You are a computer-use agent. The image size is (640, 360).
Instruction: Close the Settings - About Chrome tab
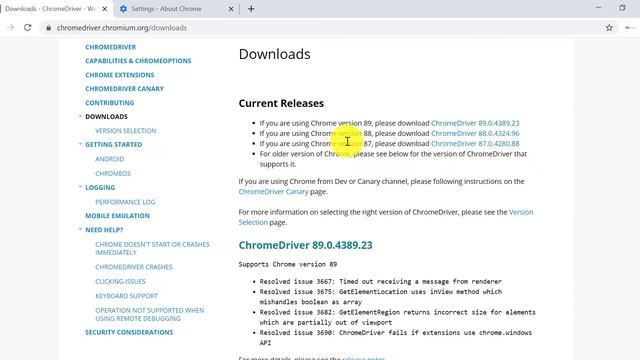point(231,9)
